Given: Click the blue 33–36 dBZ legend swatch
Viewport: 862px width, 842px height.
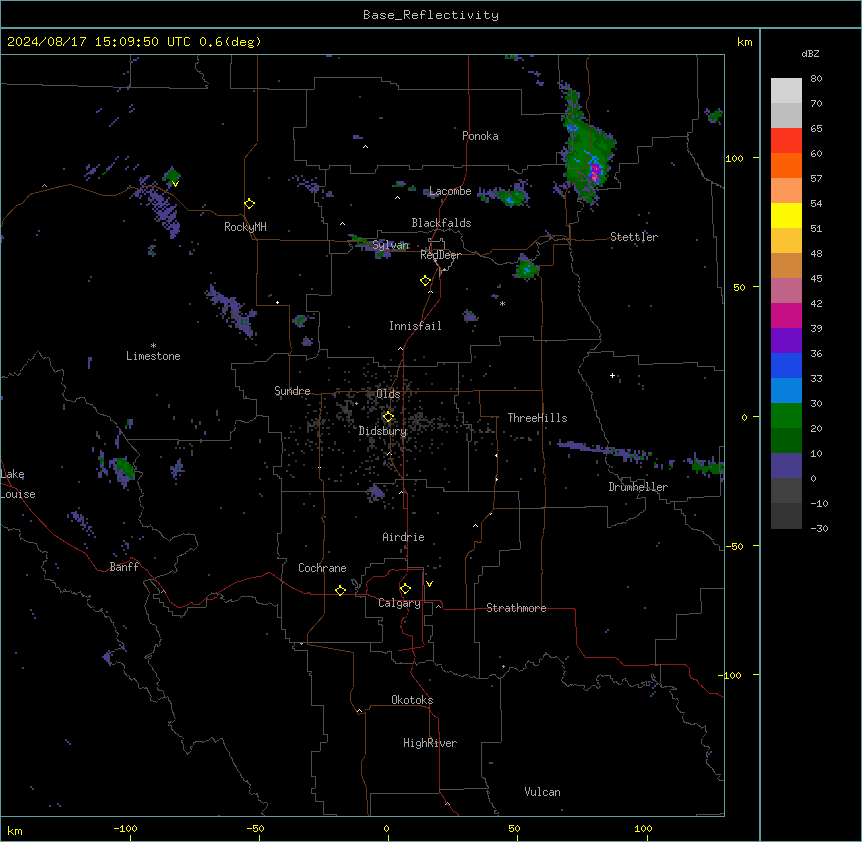Looking at the screenshot, I should [x=786, y=365].
